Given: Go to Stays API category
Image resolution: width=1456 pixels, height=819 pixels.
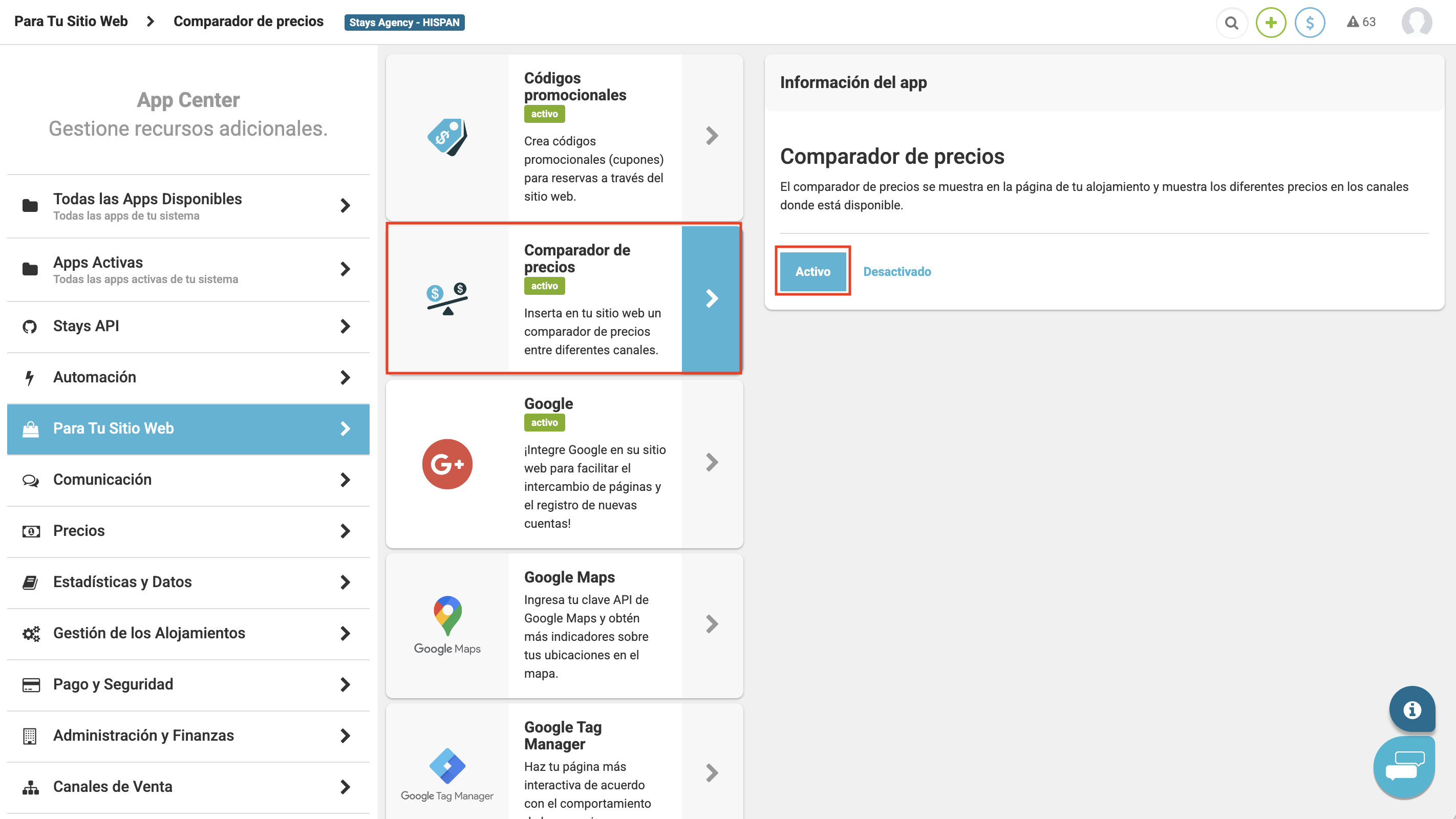Looking at the screenshot, I should (188, 326).
